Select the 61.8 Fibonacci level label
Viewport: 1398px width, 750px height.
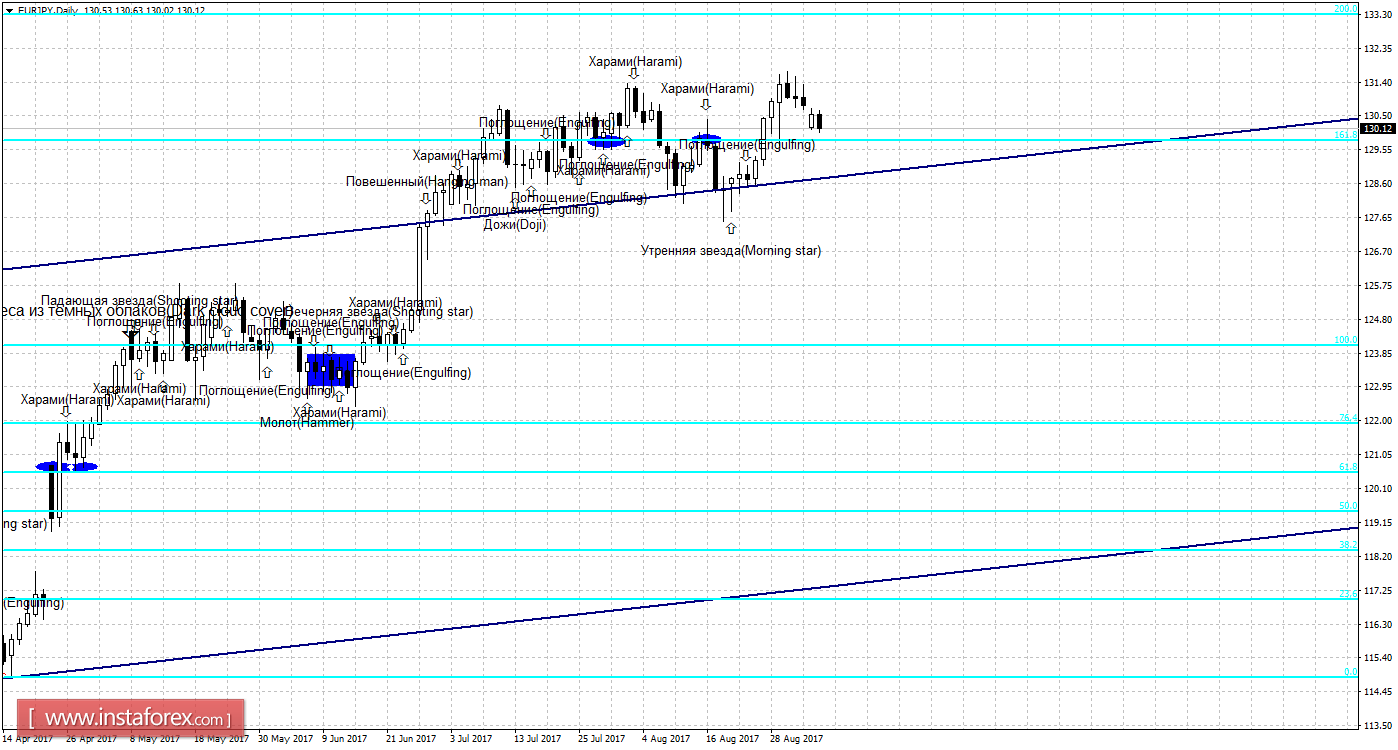(1348, 467)
